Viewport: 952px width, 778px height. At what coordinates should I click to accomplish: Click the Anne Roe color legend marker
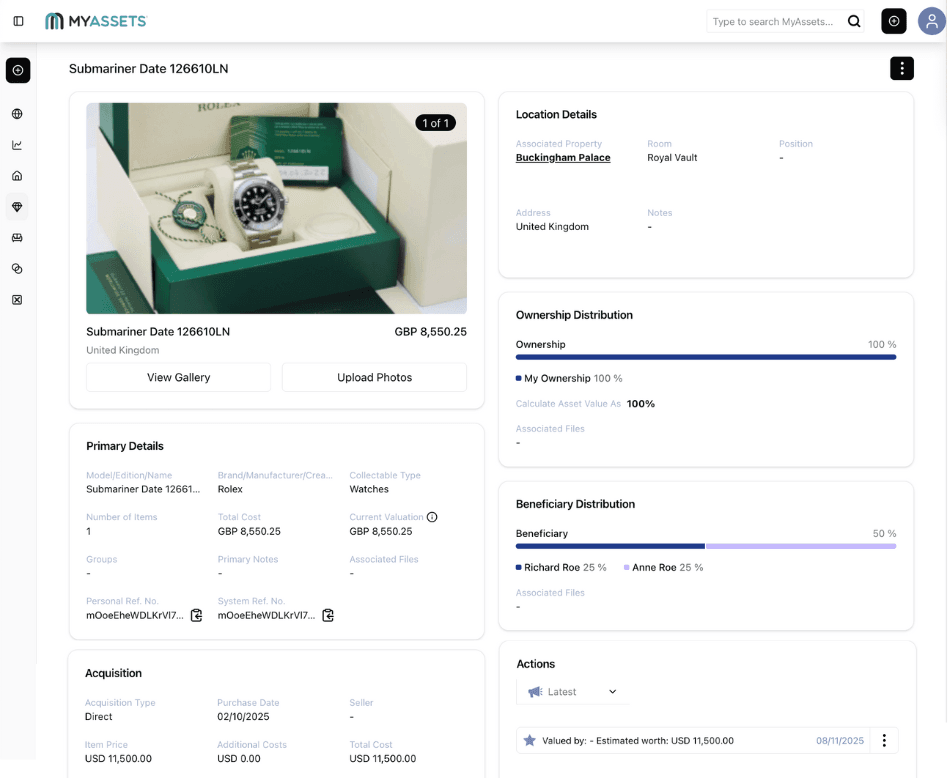tap(627, 567)
